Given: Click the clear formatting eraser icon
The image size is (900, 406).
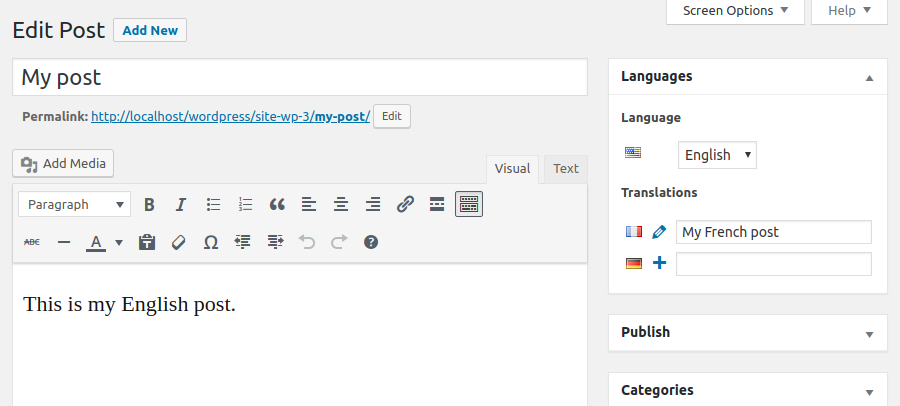Looking at the screenshot, I should 179,242.
